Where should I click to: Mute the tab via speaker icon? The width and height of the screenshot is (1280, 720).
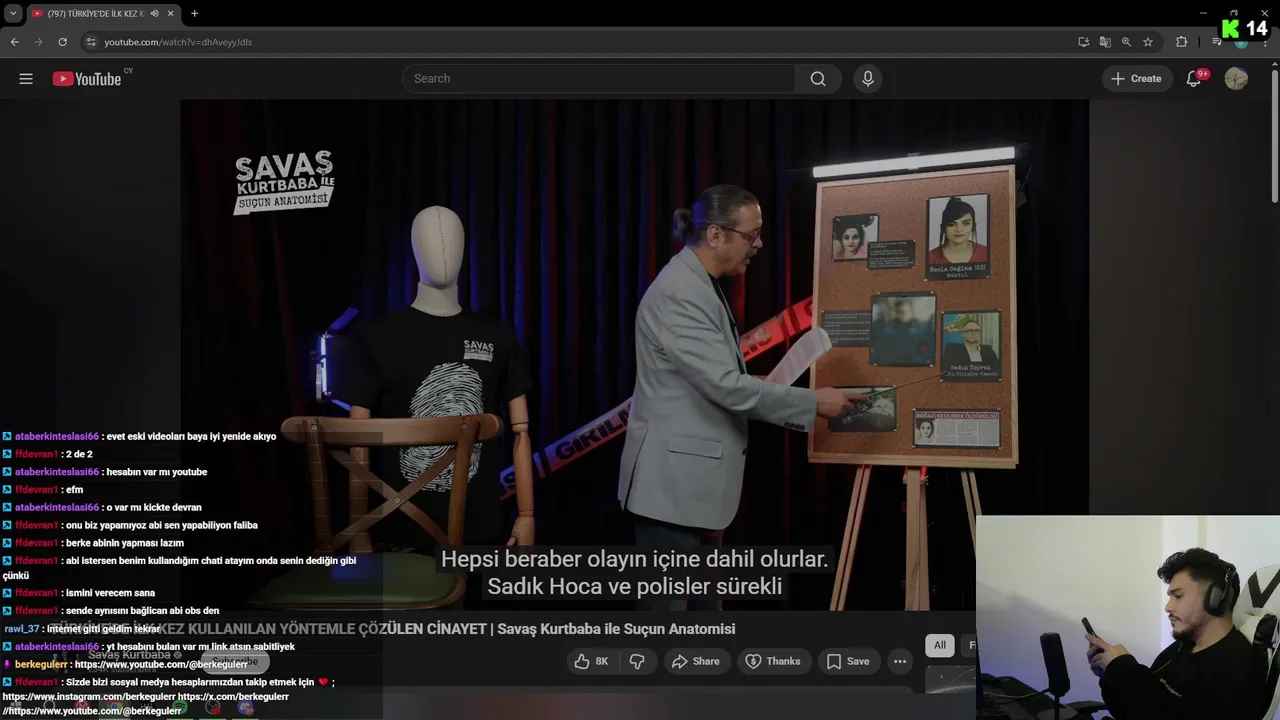[154, 13]
